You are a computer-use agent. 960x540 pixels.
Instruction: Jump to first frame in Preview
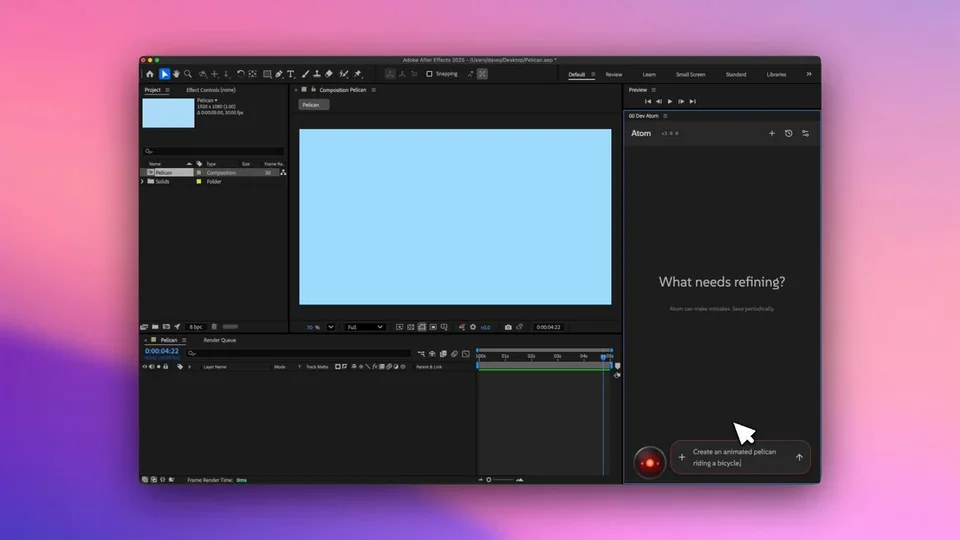tap(648, 102)
